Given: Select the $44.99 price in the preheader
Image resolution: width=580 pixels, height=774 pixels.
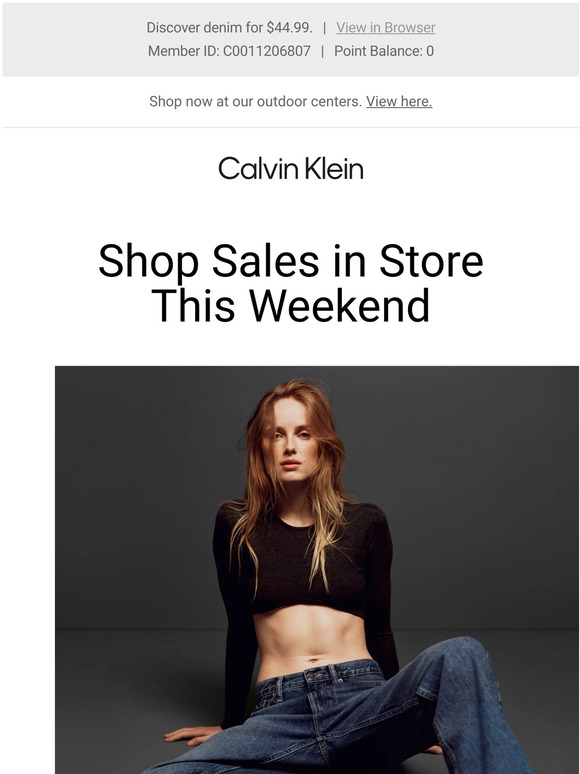Looking at the screenshot, I should [289, 28].
